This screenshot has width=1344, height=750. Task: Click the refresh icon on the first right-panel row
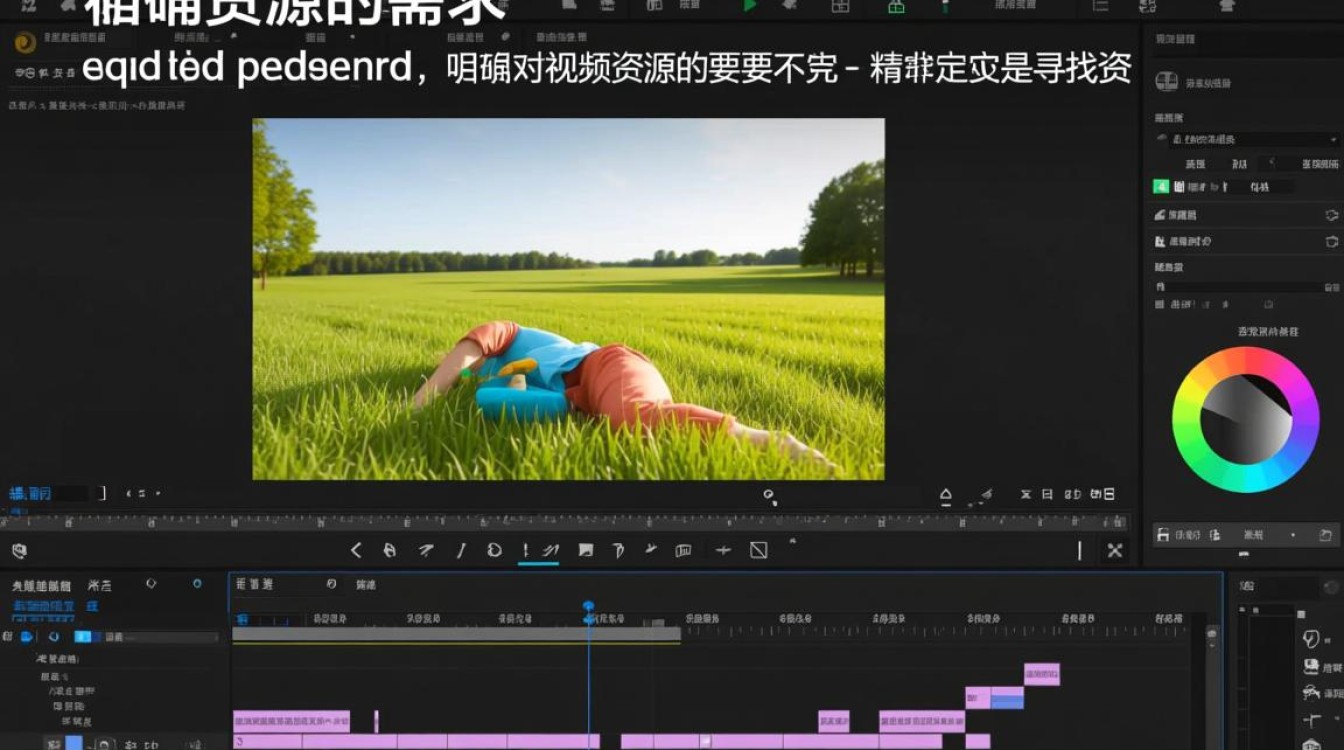[x=1331, y=215]
